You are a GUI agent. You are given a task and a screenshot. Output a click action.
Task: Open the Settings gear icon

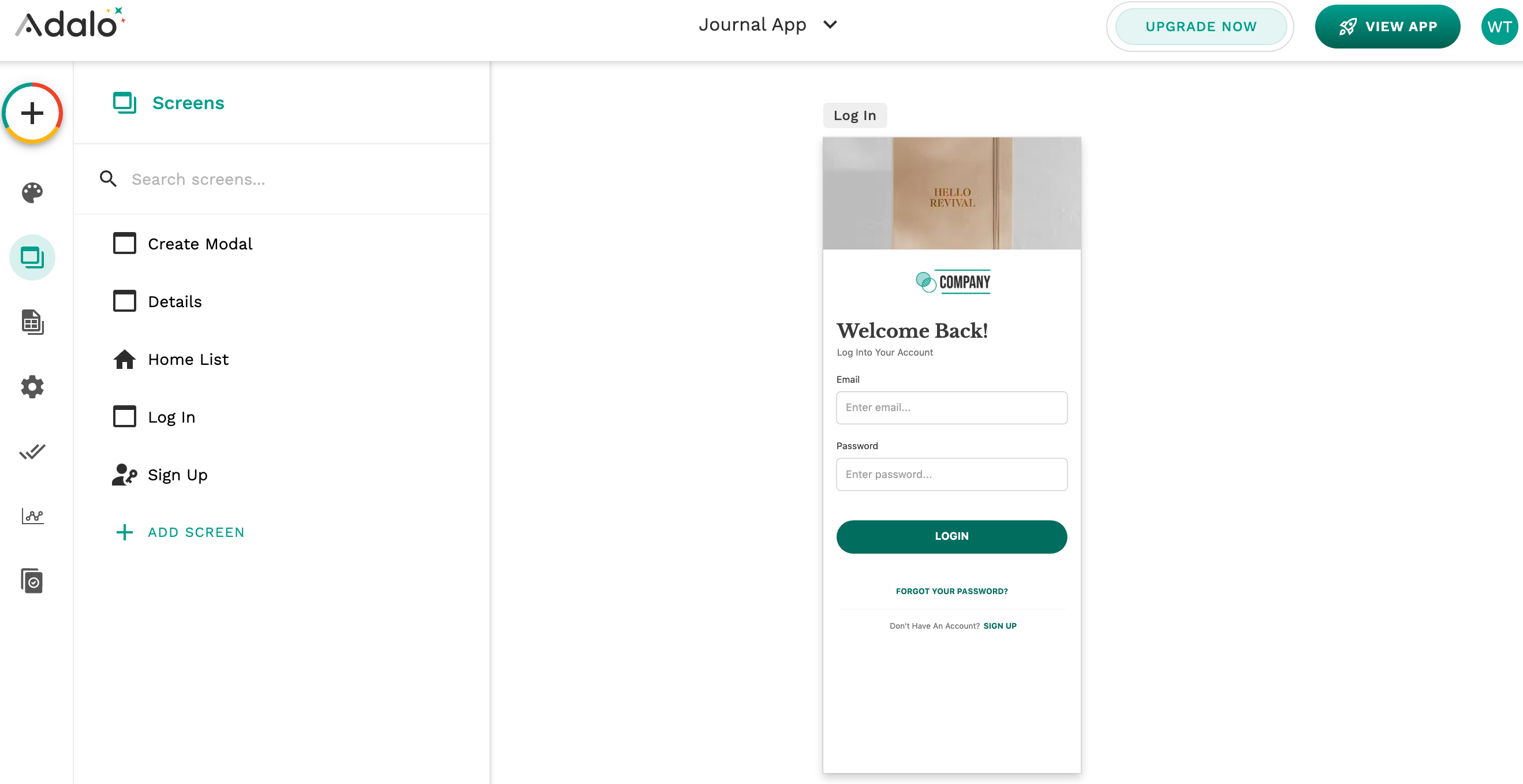click(x=32, y=387)
